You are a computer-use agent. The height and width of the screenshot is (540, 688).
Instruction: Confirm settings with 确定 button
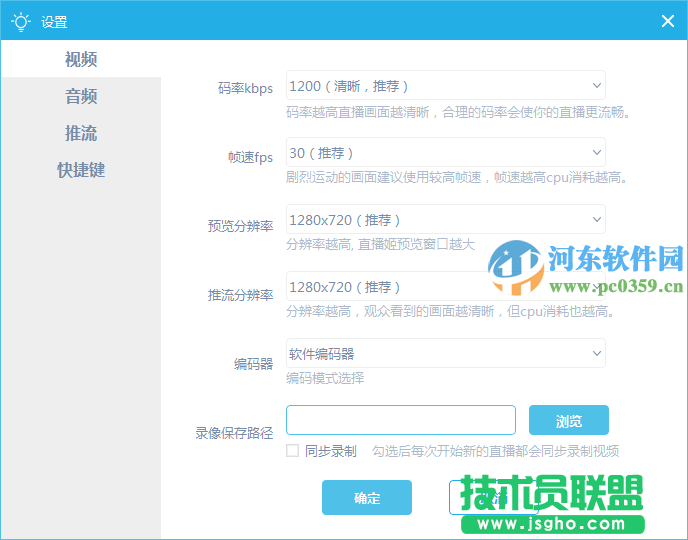367,497
